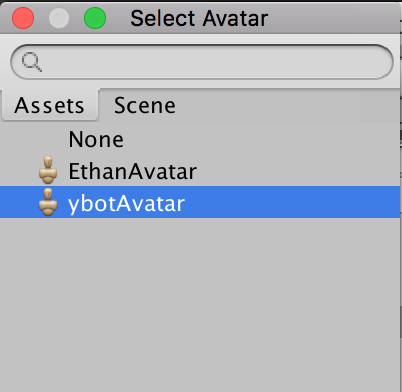Switch to the Scene tab

click(x=145, y=106)
